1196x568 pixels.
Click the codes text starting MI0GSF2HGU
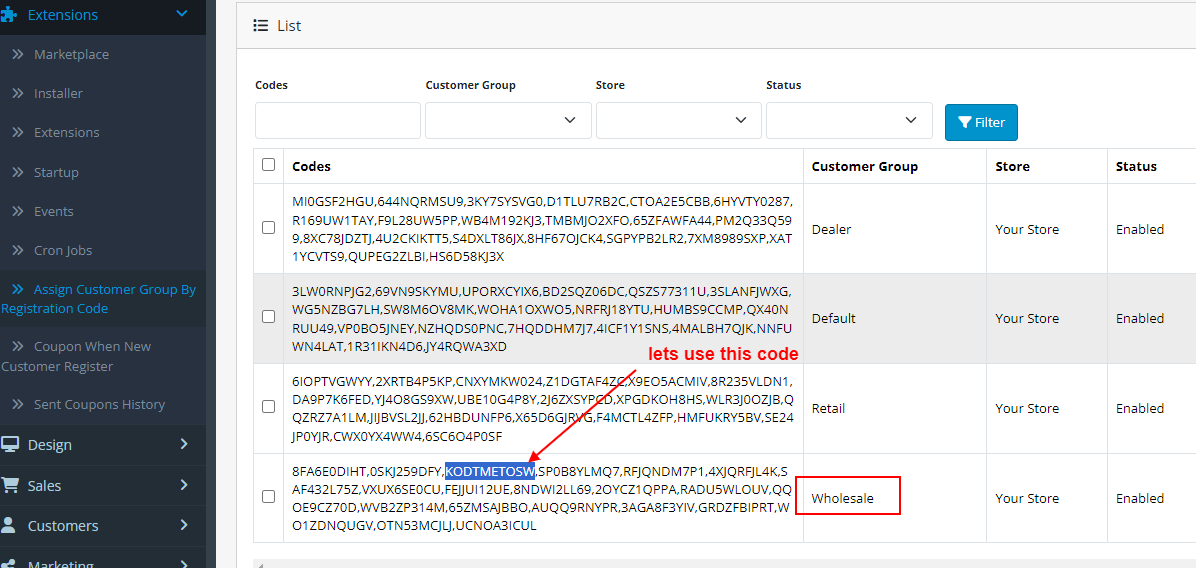(542, 229)
